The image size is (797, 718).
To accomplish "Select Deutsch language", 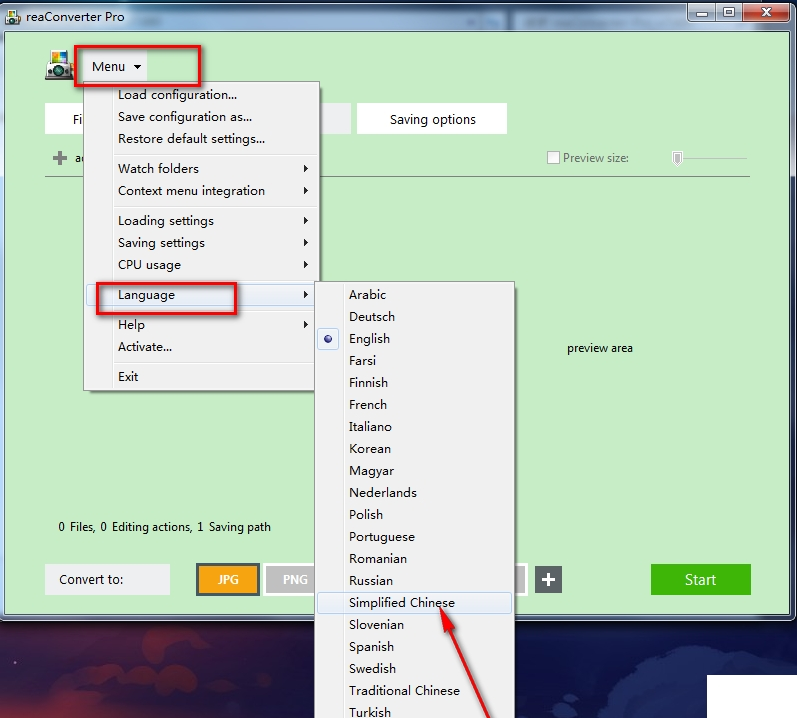I will 414,317.
